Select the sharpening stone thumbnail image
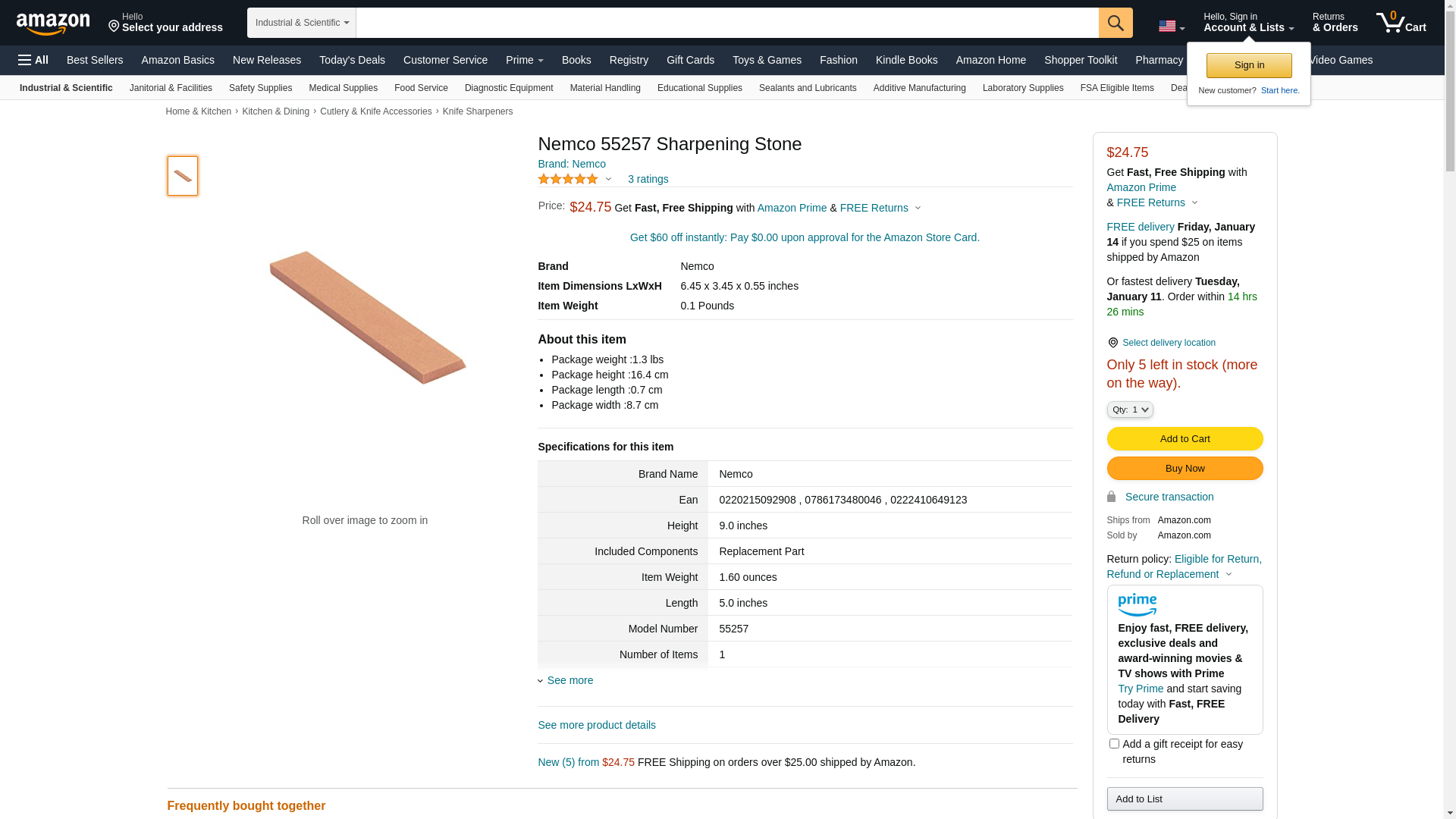The height and width of the screenshot is (819, 1456). [x=183, y=176]
